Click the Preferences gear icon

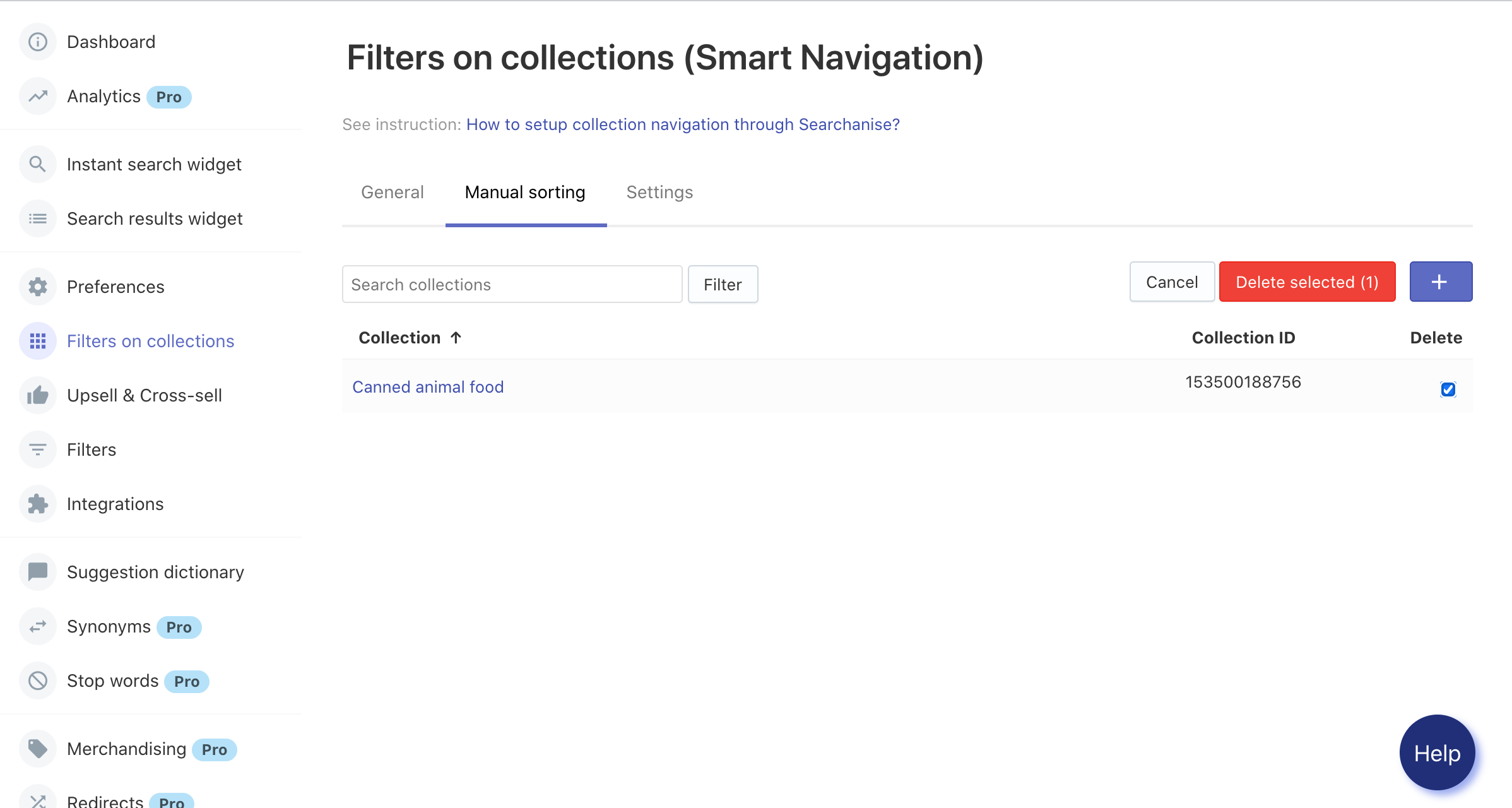[x=38, y=287]
